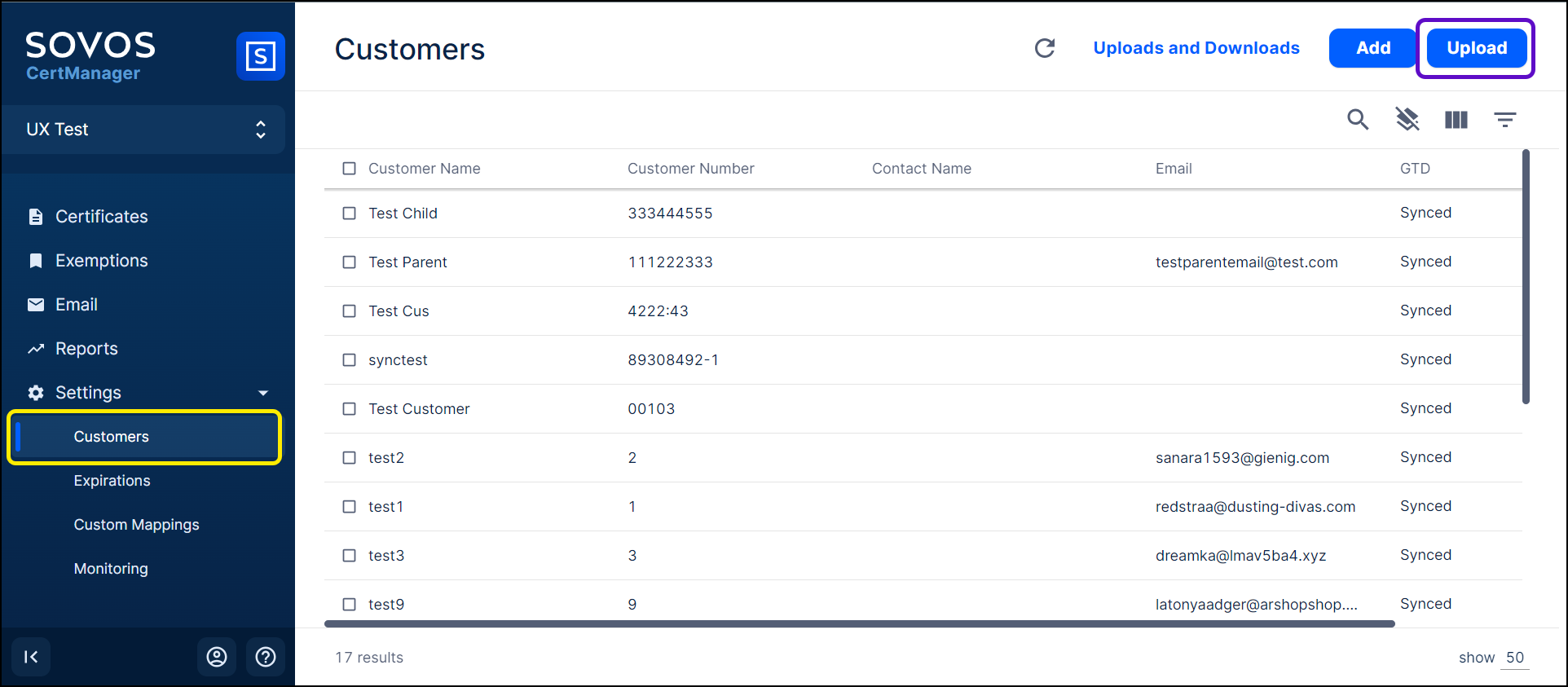Open the column chooser icon
This screenshot has height=687, width=1568.
coord(1456,120)
